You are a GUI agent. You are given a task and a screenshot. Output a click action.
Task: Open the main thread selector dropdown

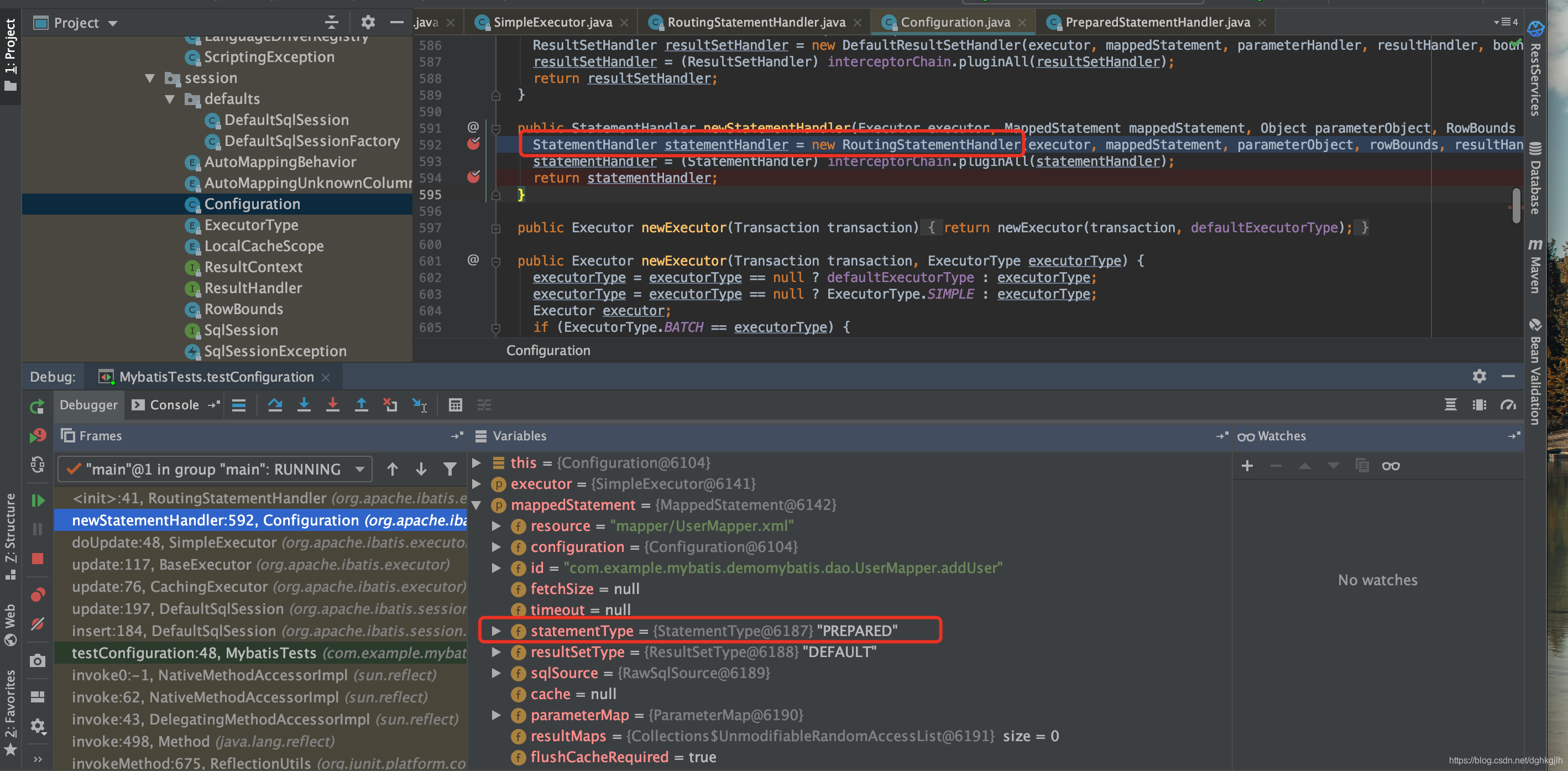[215, 469]
